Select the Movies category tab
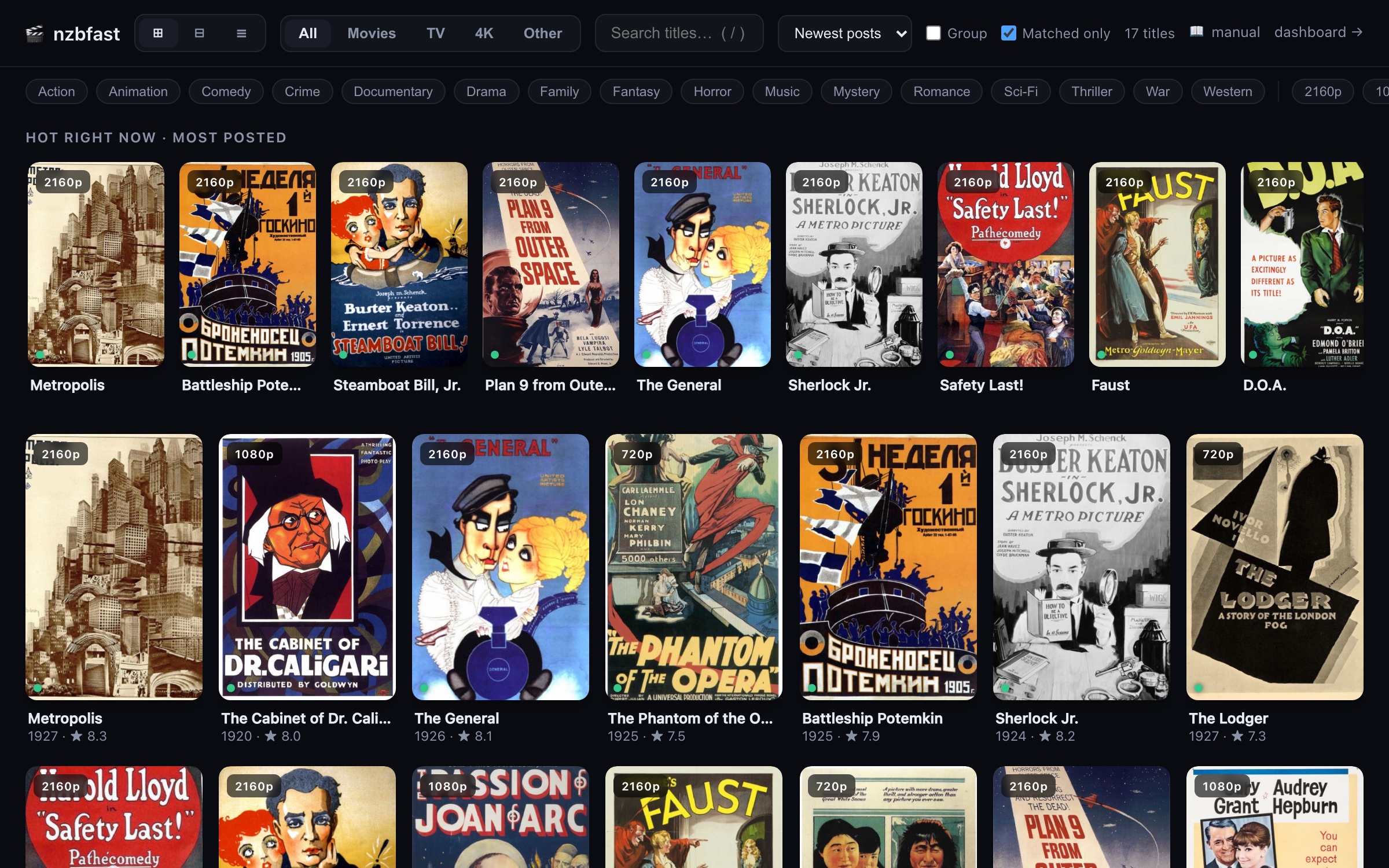 click(372, 33)
